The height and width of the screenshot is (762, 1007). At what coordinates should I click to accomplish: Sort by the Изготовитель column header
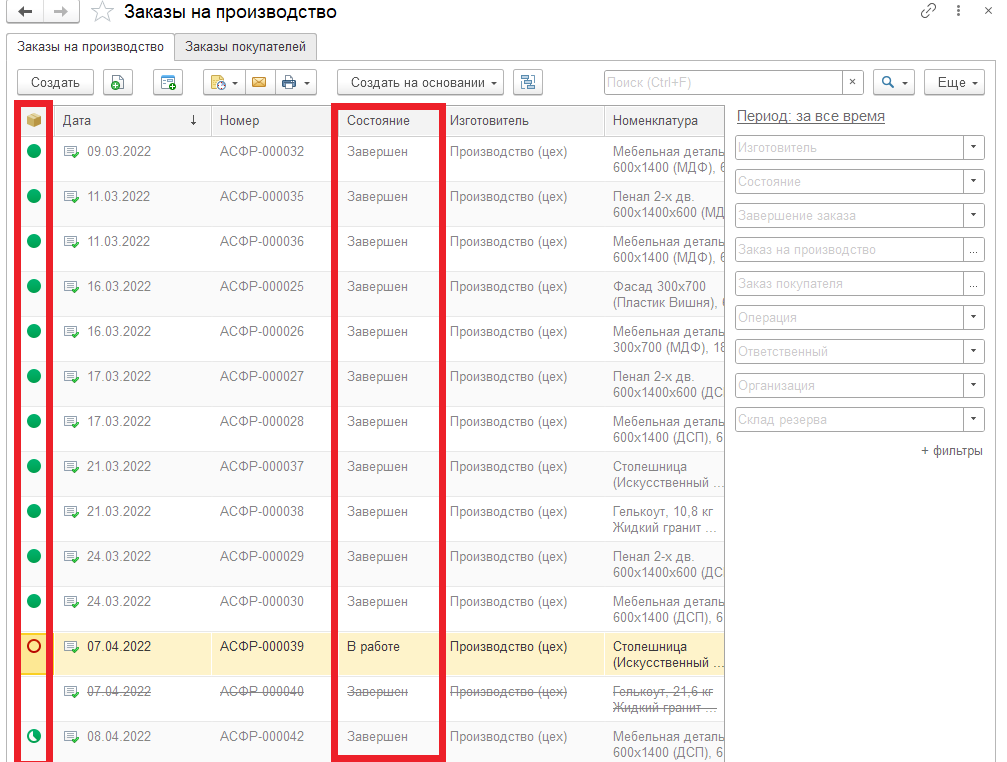point(523,120)
